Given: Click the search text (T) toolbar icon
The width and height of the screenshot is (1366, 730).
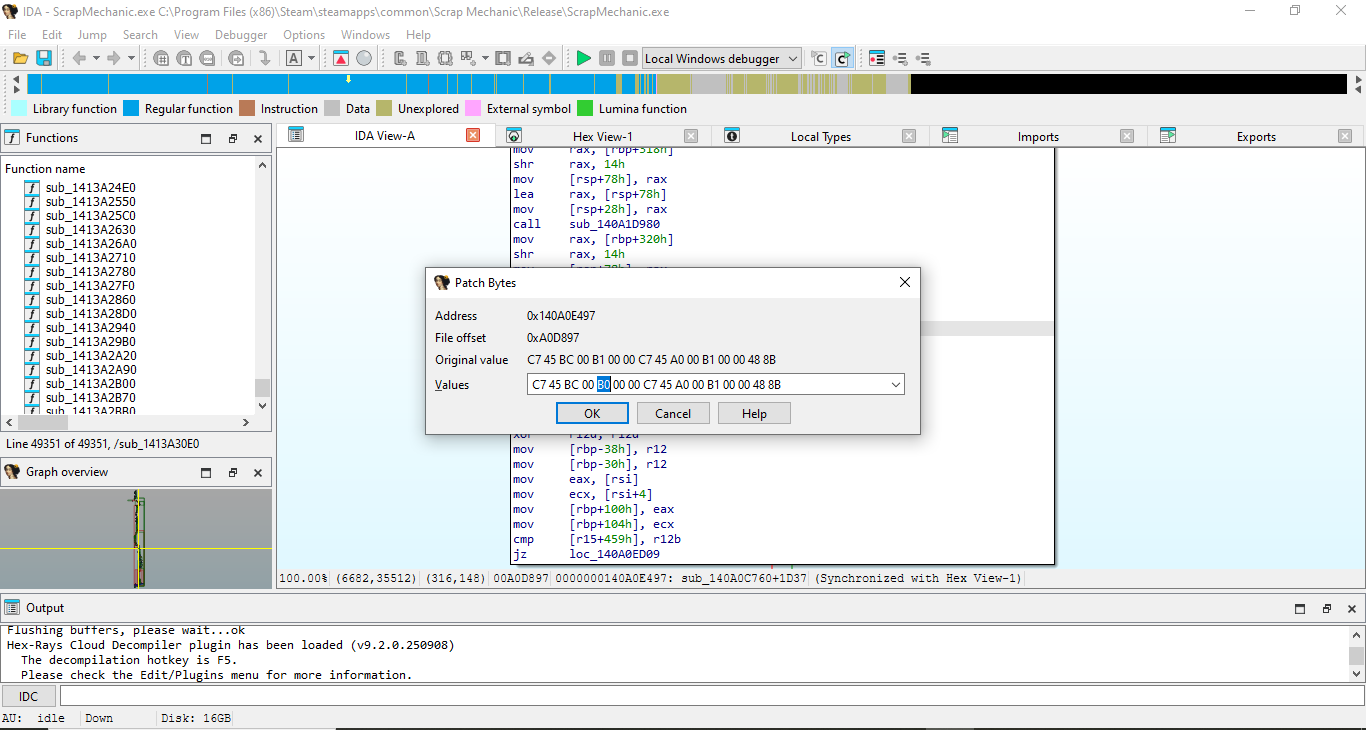Looking at the screenshot, I should (x=184, y=58).
